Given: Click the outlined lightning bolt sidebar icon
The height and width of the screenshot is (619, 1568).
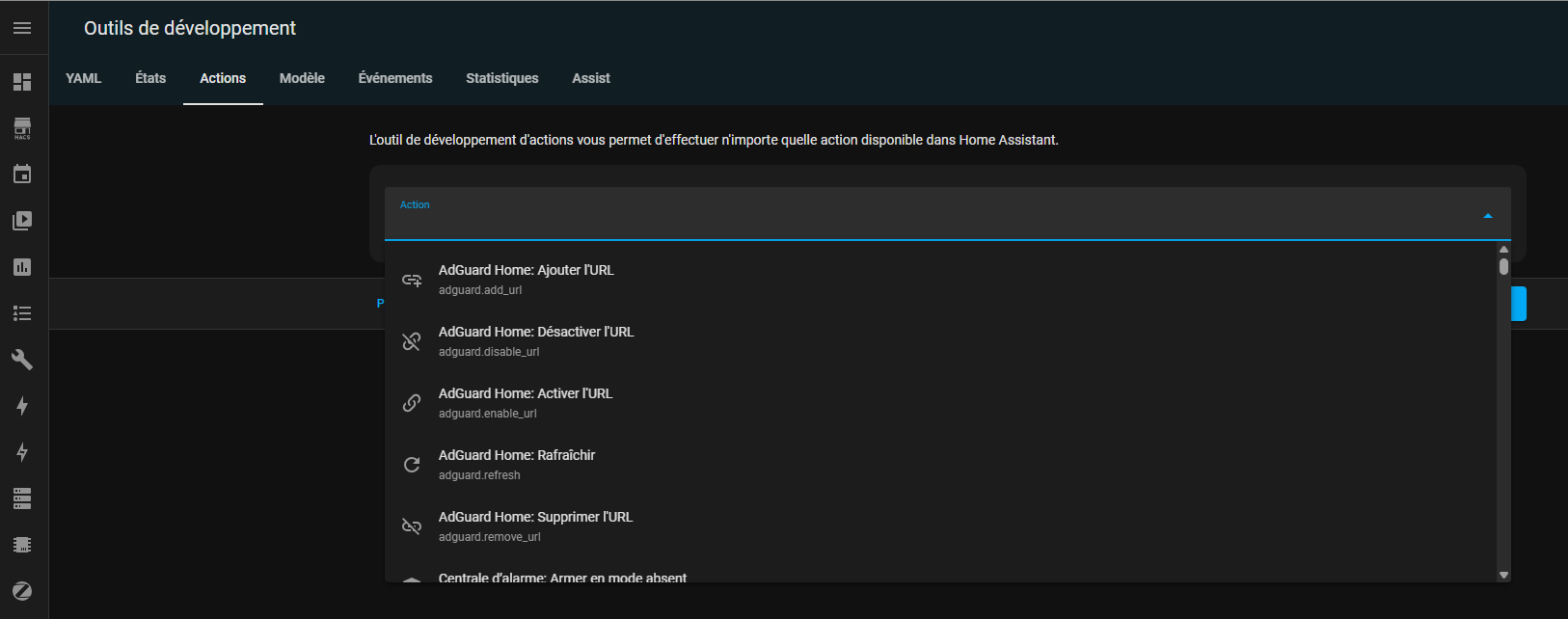Looking at the screenshot, I should pos(22,452).
